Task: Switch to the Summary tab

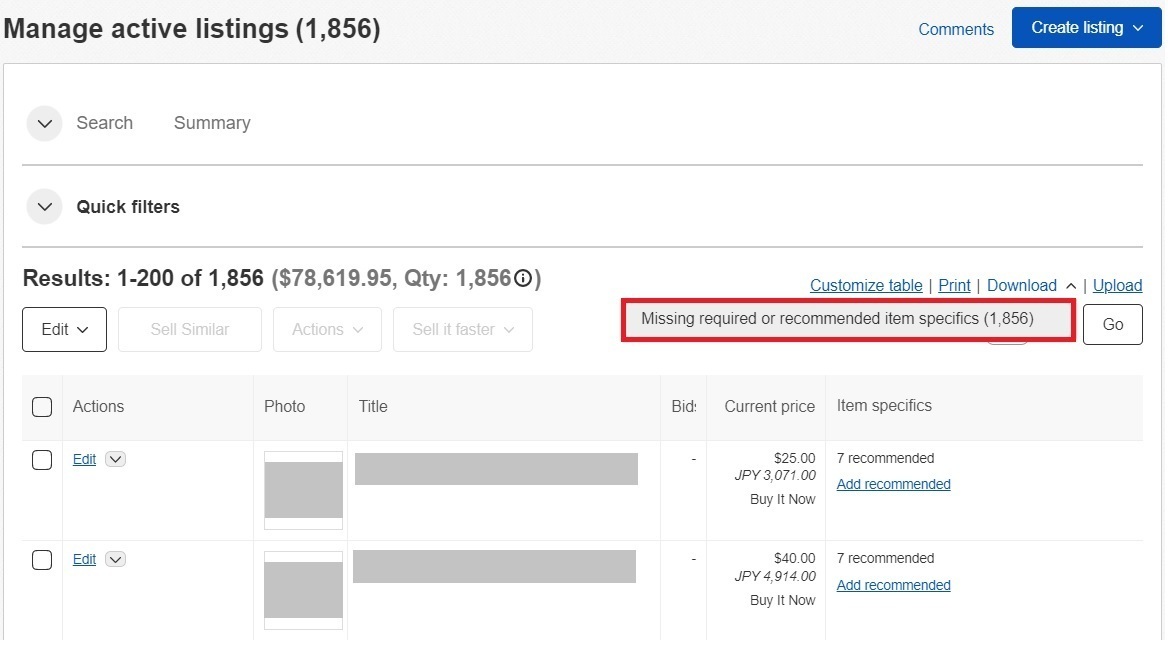Action: [212, 124]
